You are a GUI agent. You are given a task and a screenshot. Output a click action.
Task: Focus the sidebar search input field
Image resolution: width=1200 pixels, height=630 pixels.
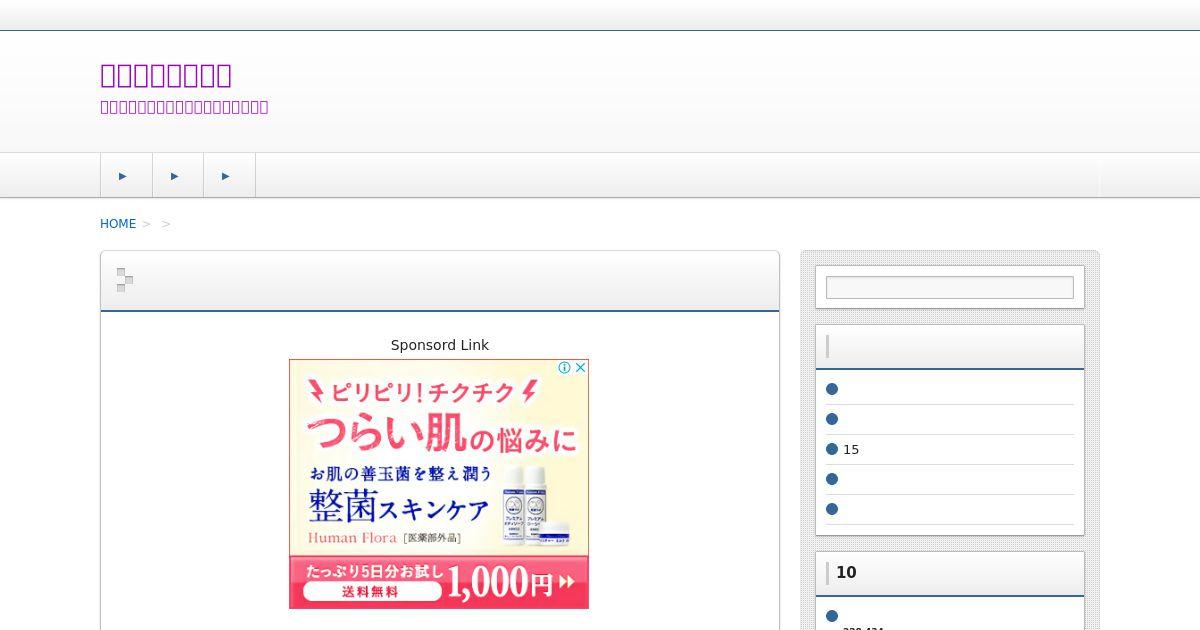click(x=950, y=288)
